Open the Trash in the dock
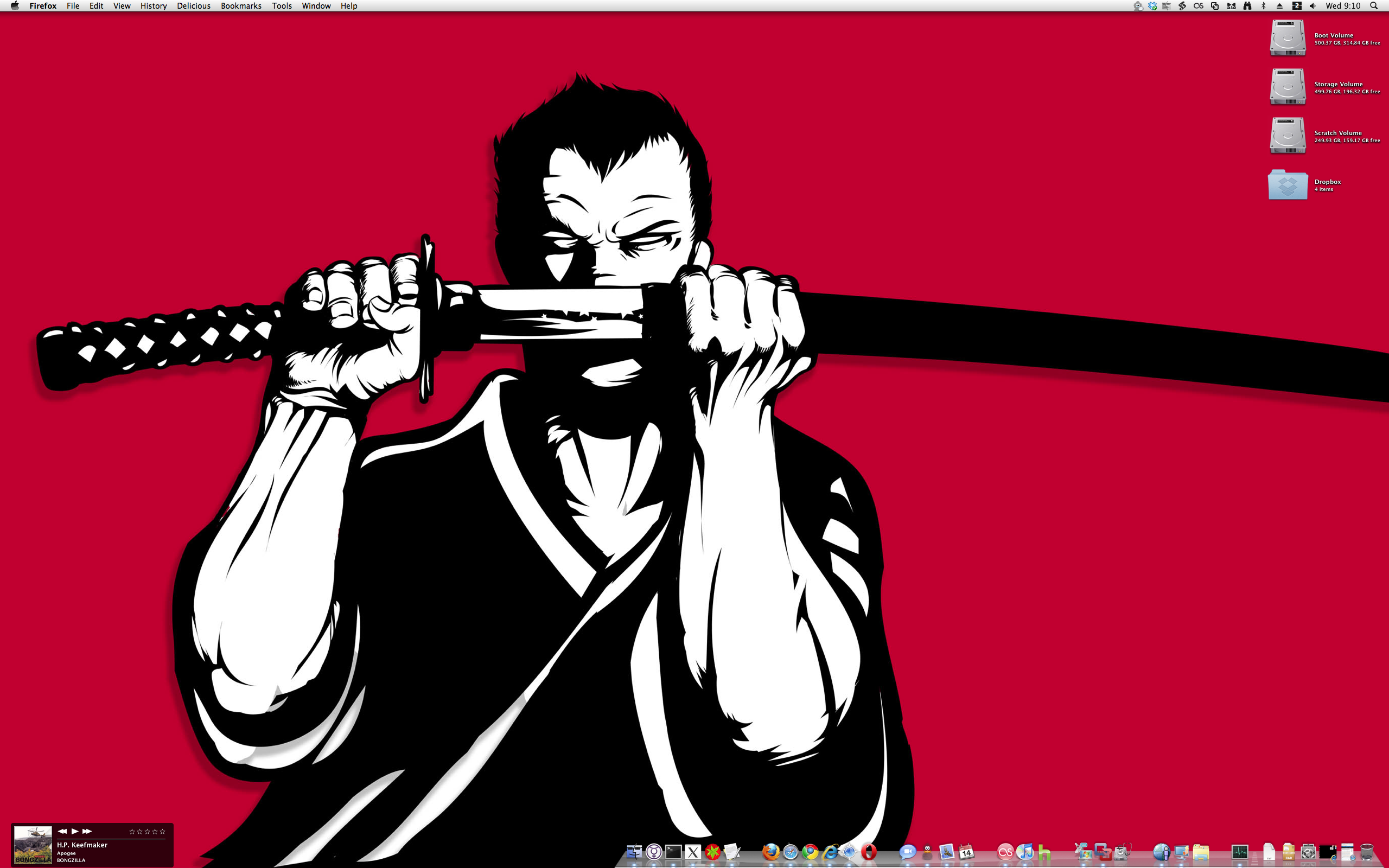Screen dimensions: 1389x868 (x=1367, y=851)
